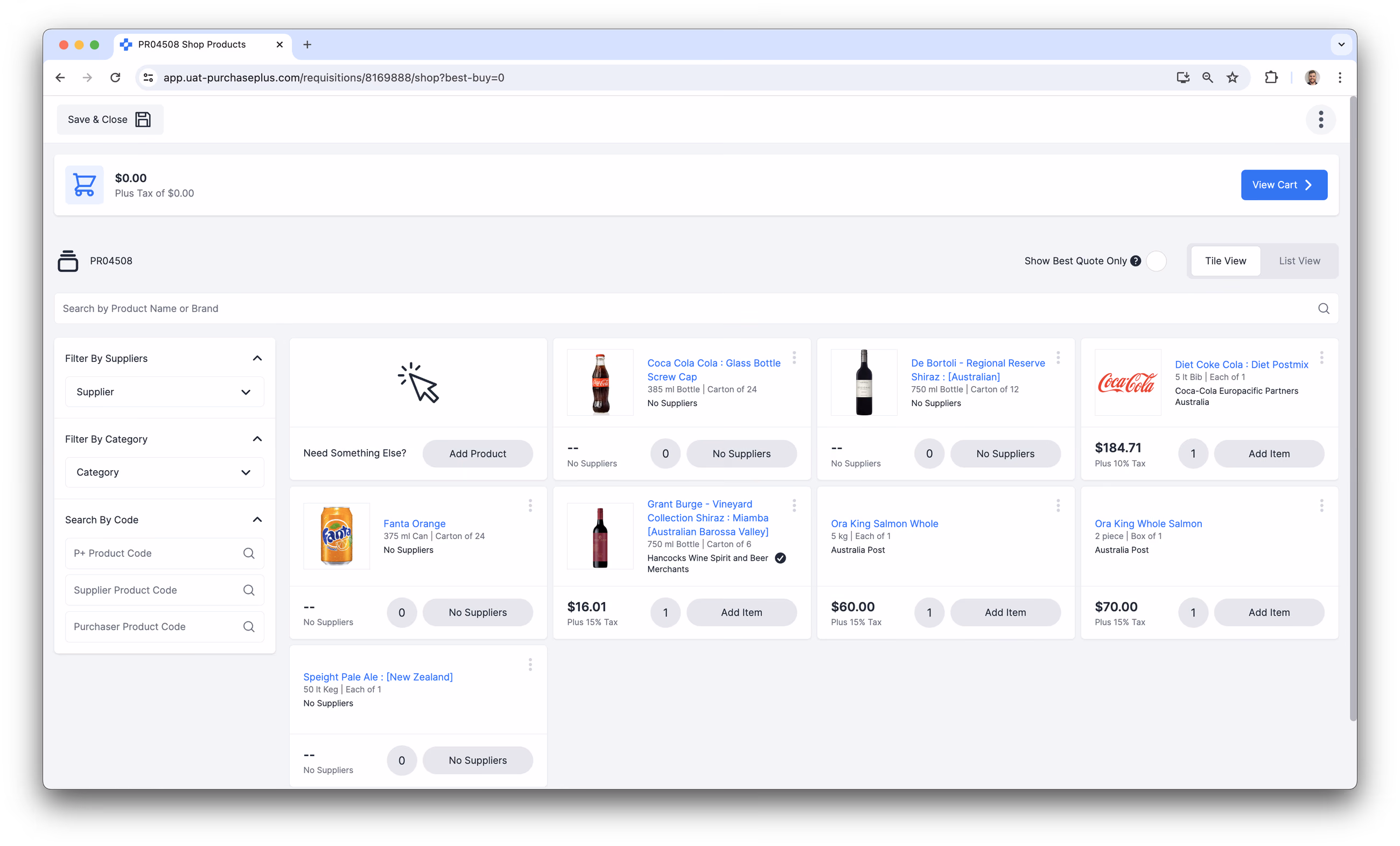
Task: Open the Coca Cola Glass Bottle product link
Action: coord(713,370)
